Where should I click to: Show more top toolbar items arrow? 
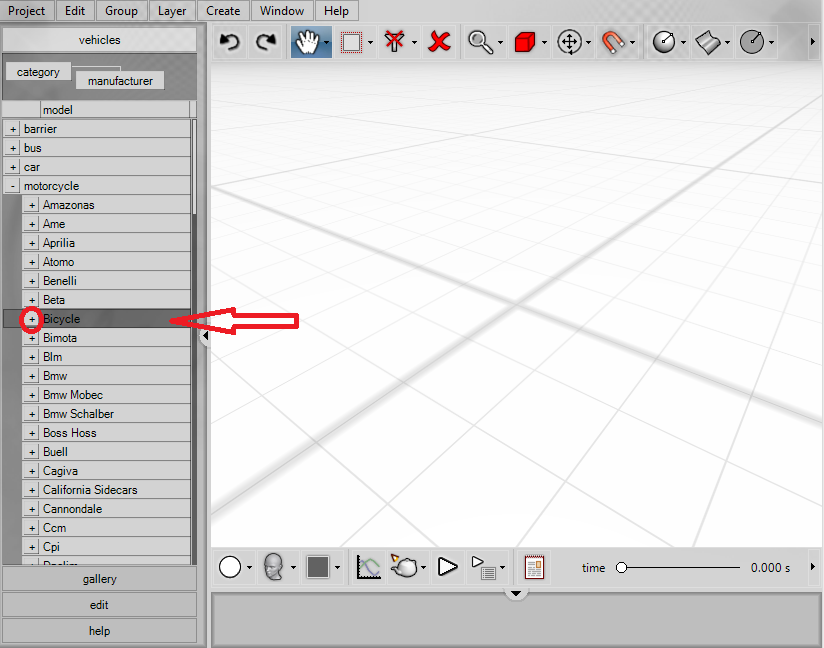tap(812, 42)
